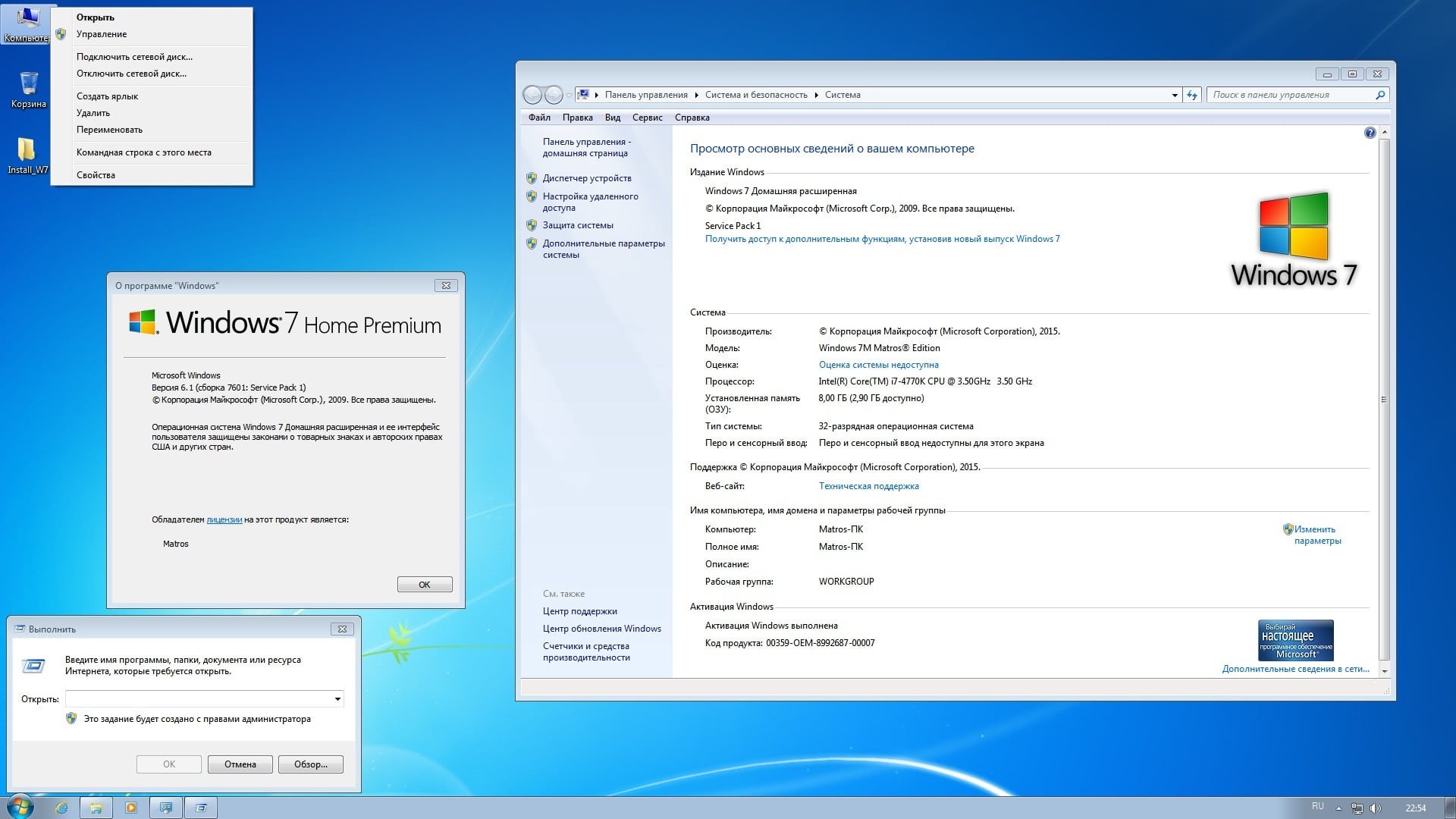Open Windows Media Player taskbar icon
Image resolution: width=1456 pixels, height=819 pixels.
click(x=131, y=808)
